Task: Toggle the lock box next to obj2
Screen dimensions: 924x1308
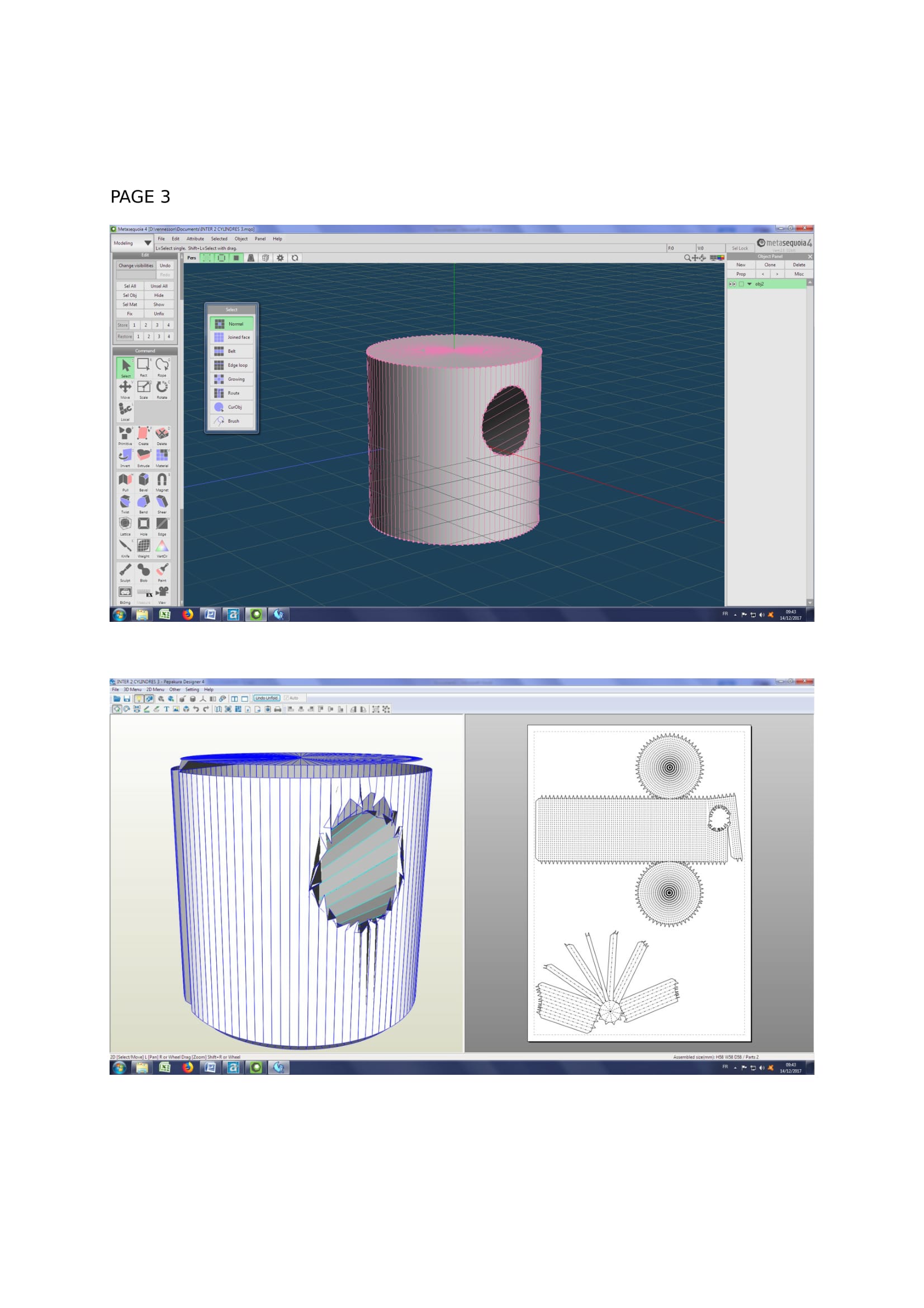Action: click(x=741, y=284)
